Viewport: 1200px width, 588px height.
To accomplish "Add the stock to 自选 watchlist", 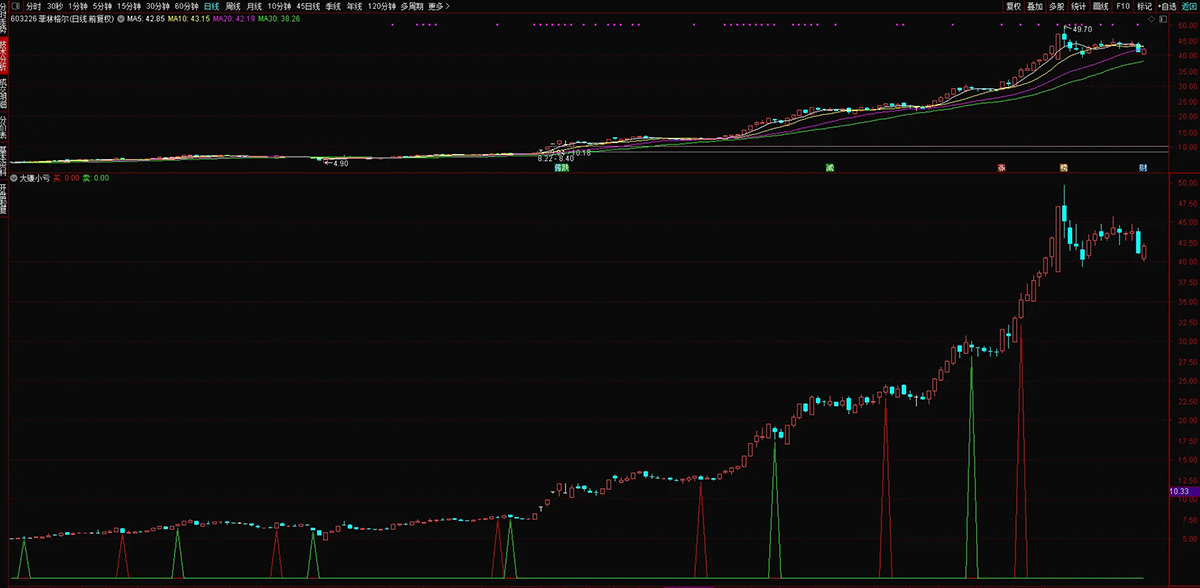I will coord(1166,6).
